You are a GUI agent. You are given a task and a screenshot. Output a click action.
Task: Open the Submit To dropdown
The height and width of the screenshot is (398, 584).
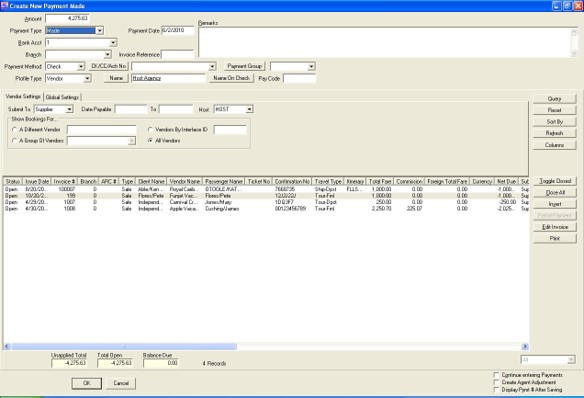click(69, 109)
